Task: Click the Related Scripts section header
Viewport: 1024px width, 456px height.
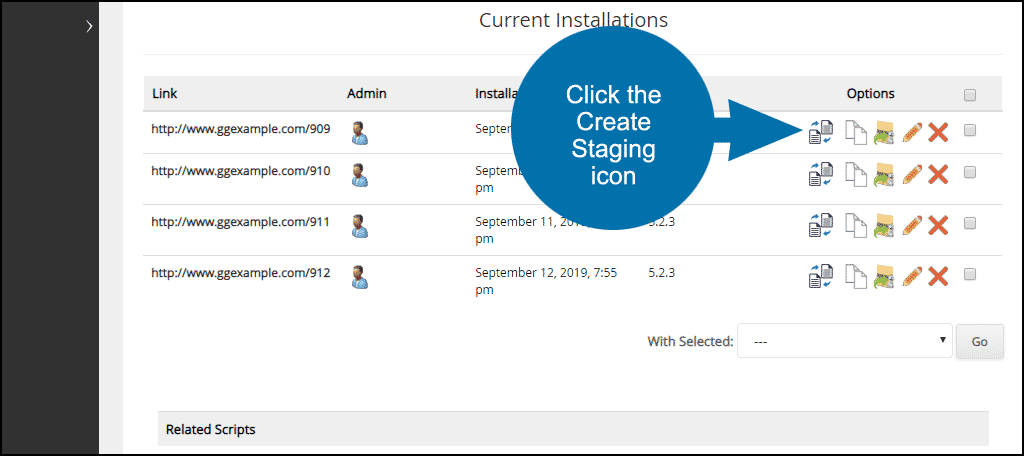Action: 573,429
